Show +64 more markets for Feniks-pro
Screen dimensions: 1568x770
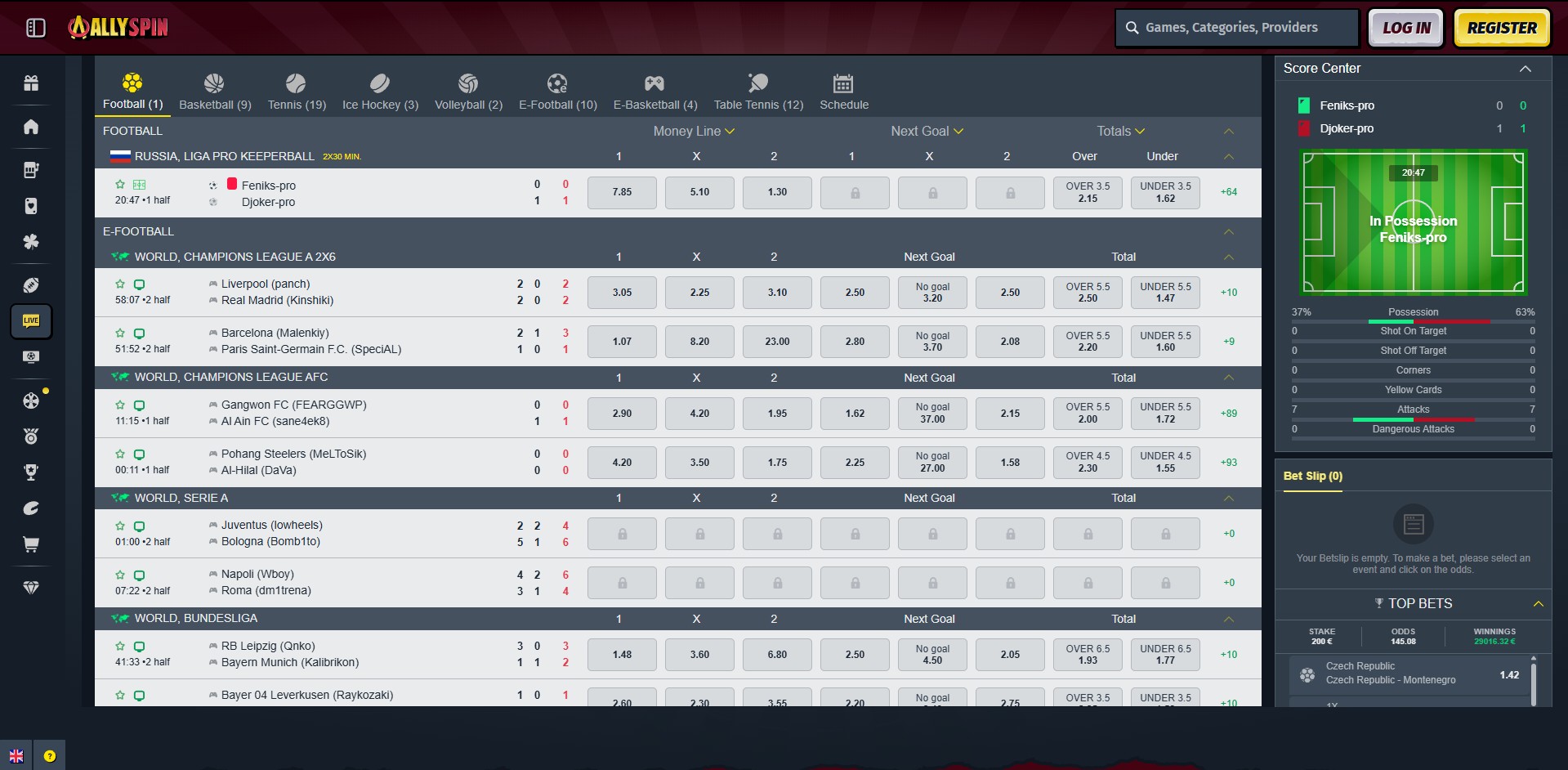1229,192
